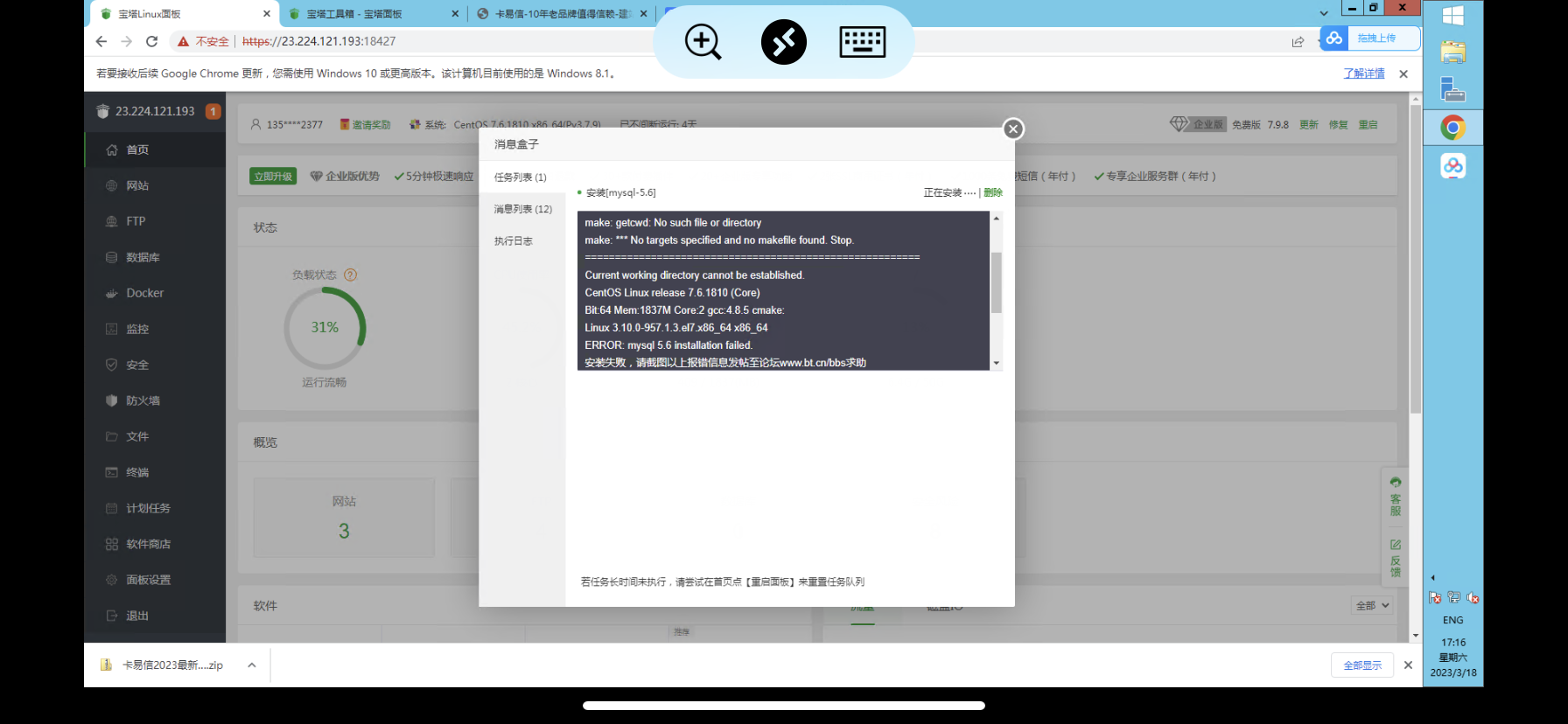Image resolution: width=1568 pixels, height=724 pixels.
Task: Click ENG input language indicator
Action: (1453, 620)
